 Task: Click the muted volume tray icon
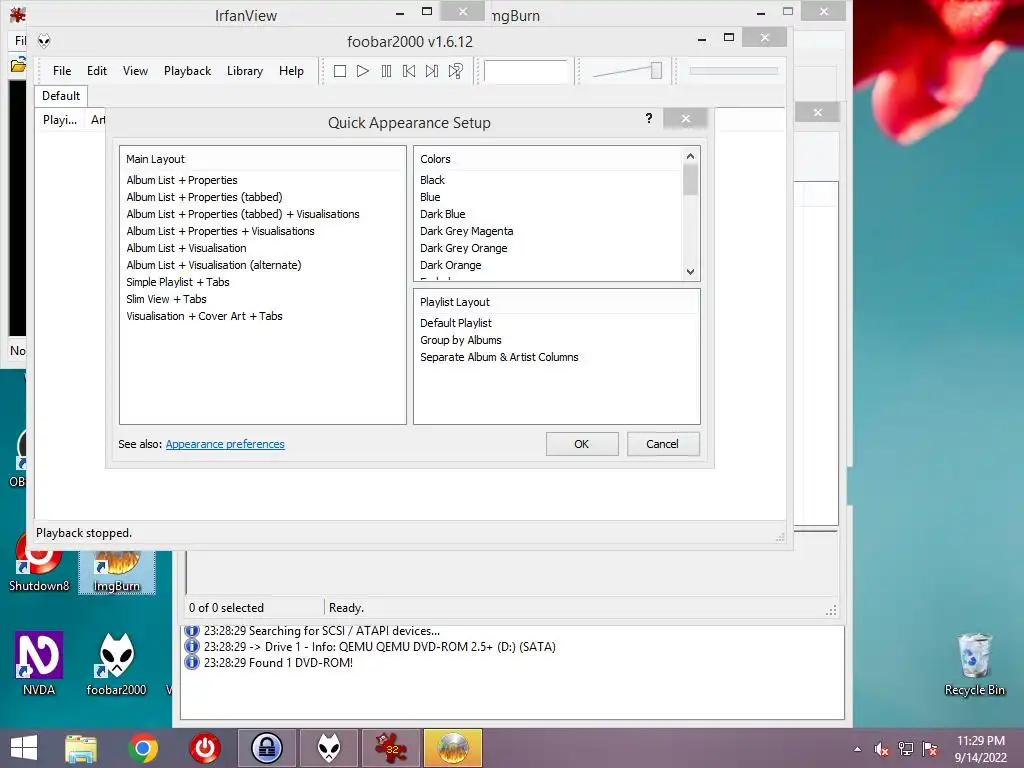click(882, 749)
